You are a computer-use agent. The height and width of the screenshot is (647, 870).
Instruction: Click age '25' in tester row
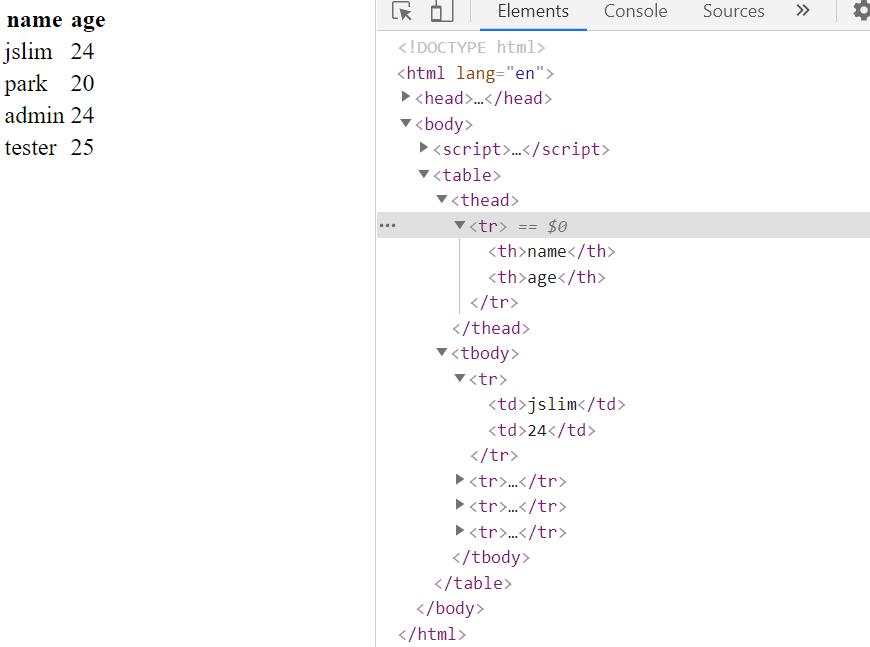82,148
